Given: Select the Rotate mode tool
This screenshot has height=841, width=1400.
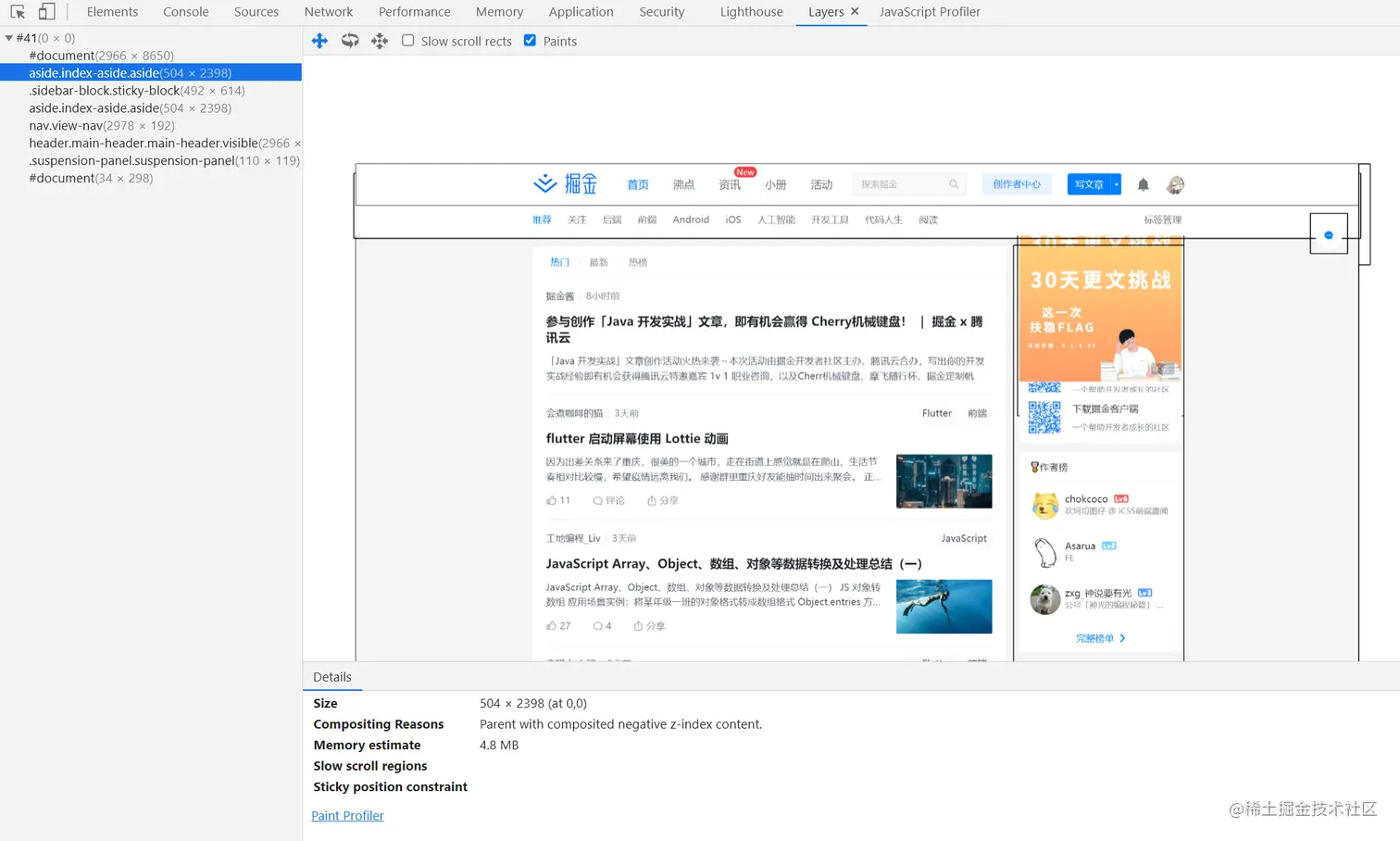Looking at the screenshot, I should [350, 41].
